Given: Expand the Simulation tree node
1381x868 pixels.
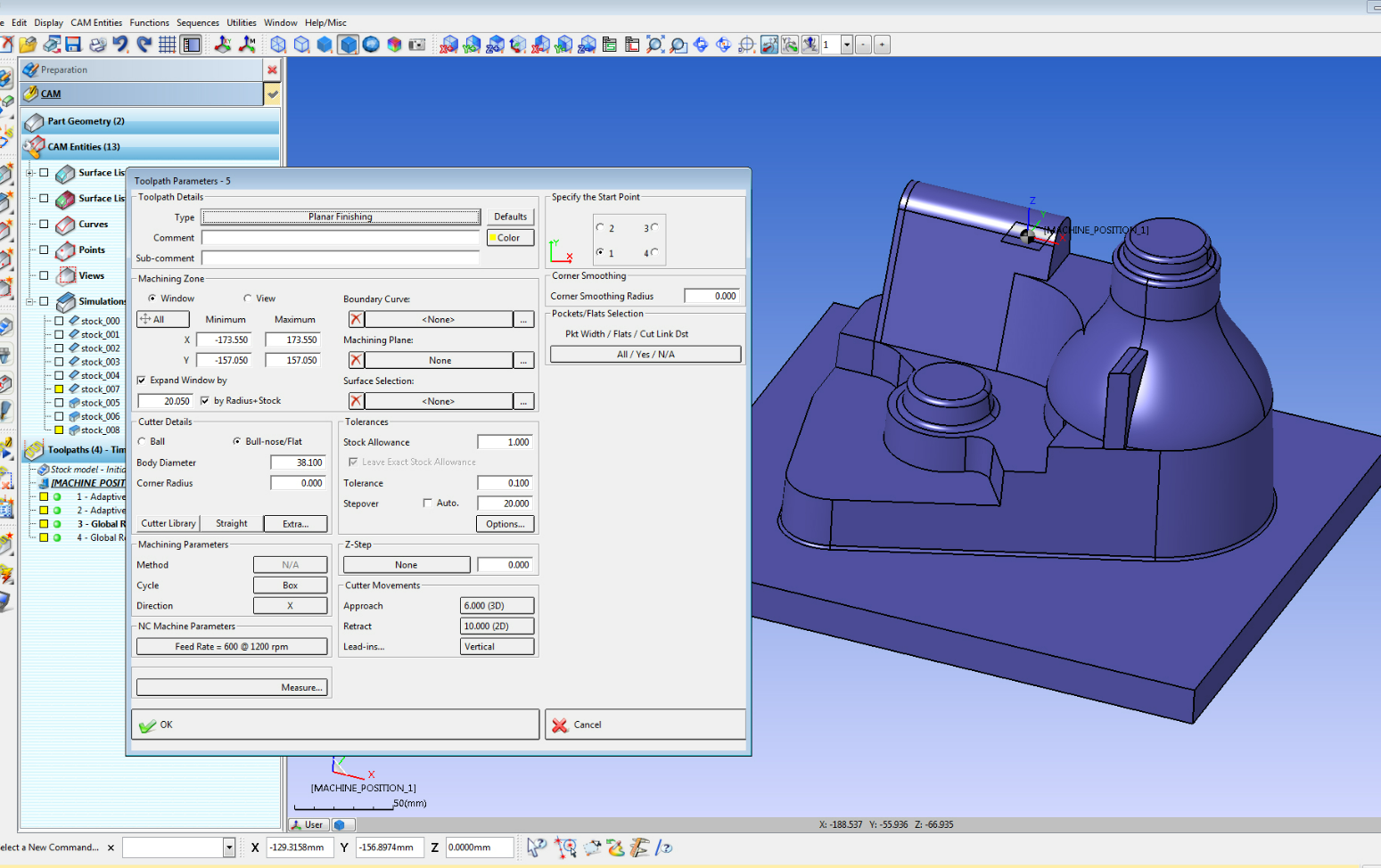Looking at the screenshot, I should (29, 301).
